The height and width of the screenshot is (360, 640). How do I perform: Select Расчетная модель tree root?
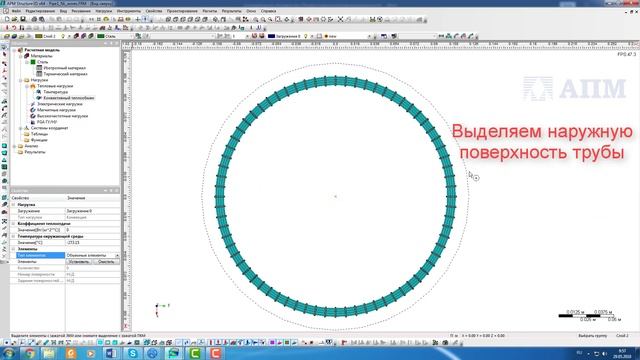[x=42, y=50]
